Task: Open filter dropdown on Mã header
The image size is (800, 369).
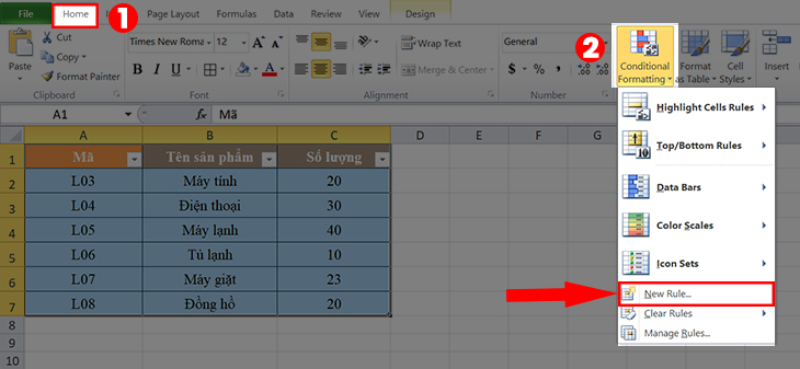Action: click(134, 160)
